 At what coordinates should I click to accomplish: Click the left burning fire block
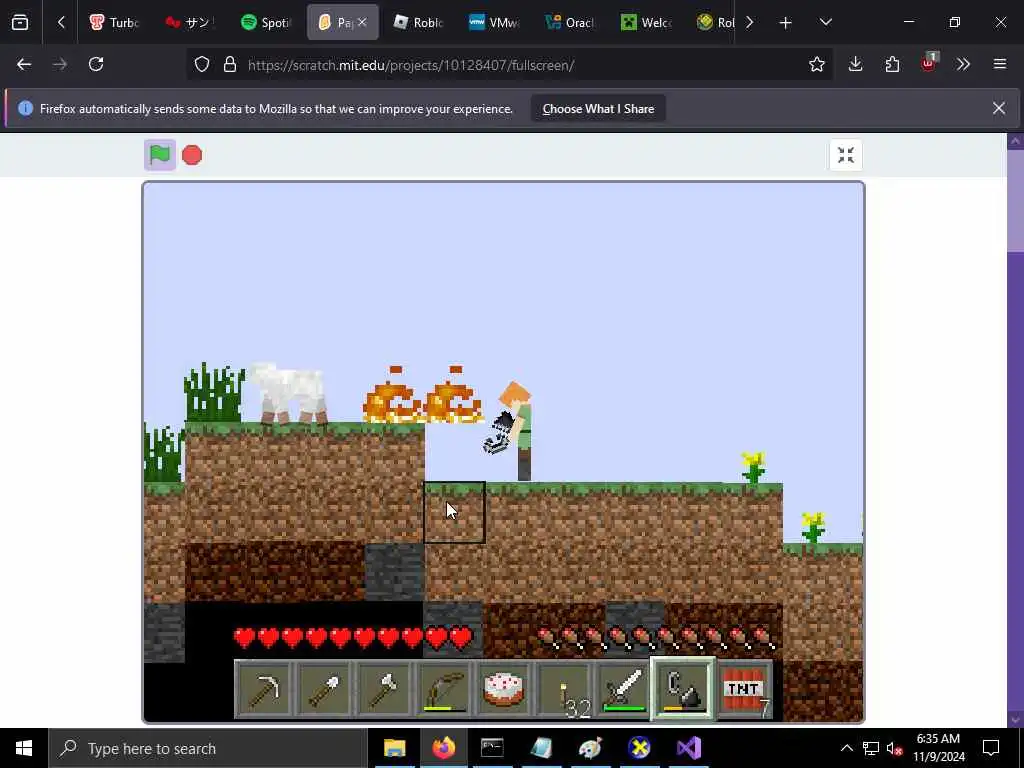pyautogui.click(x=392, y=397)
